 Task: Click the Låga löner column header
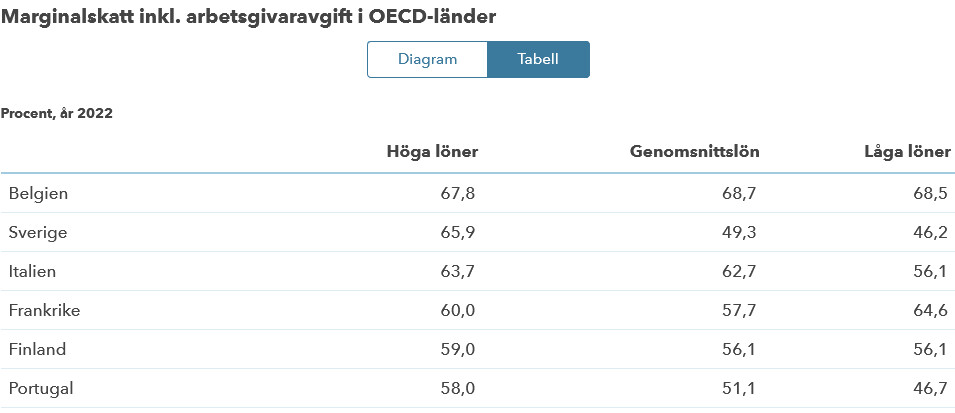906,152
